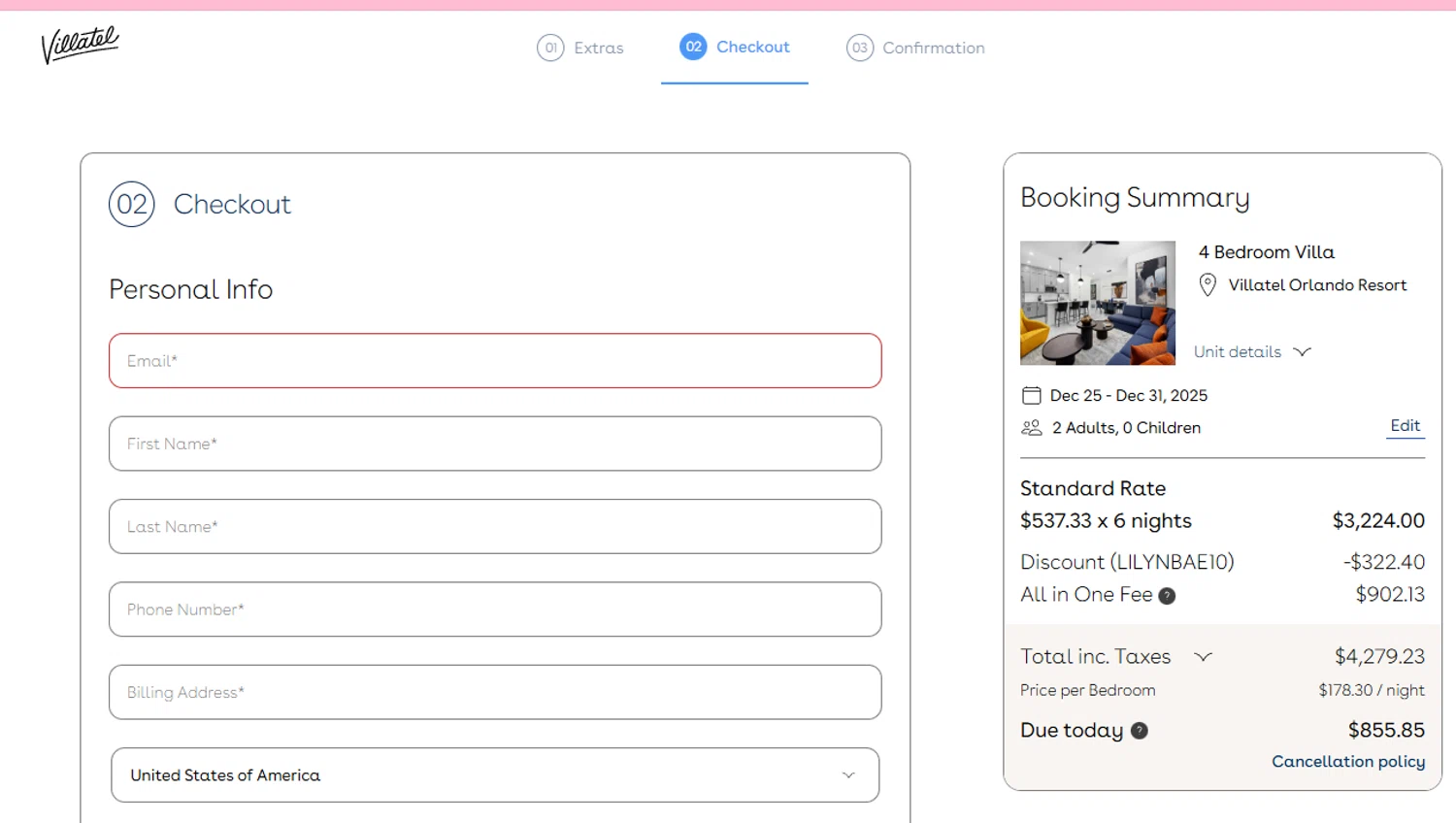Focus the Last Name input field

(x=495, y=526)
